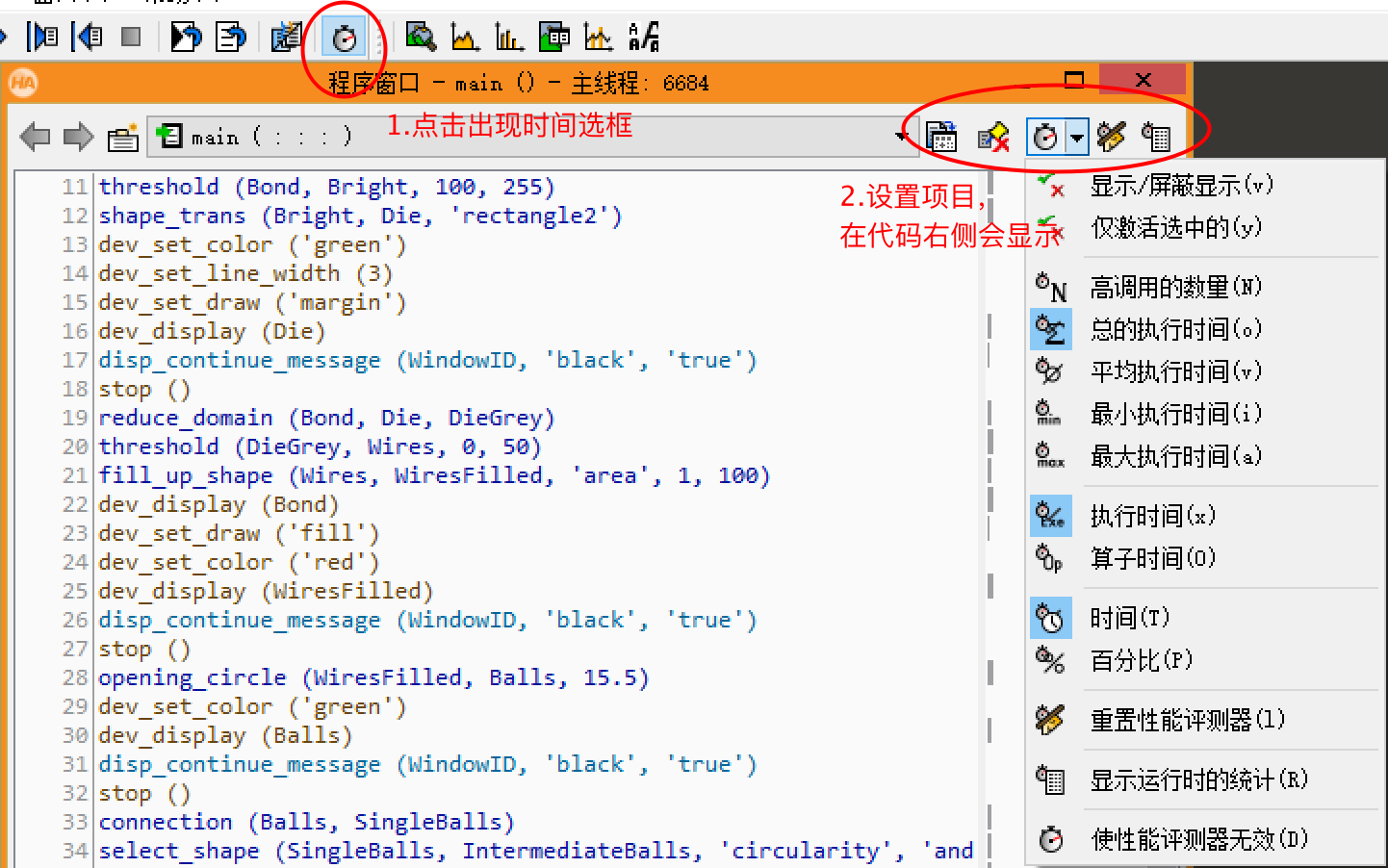Open the feature inspection tool
Image resolution: width=1388 pixels, height=868 pixels.
tap(554, 38)
